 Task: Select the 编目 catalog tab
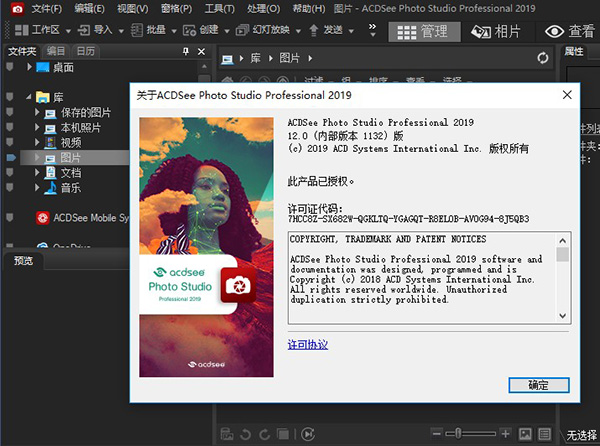[56, 51]
